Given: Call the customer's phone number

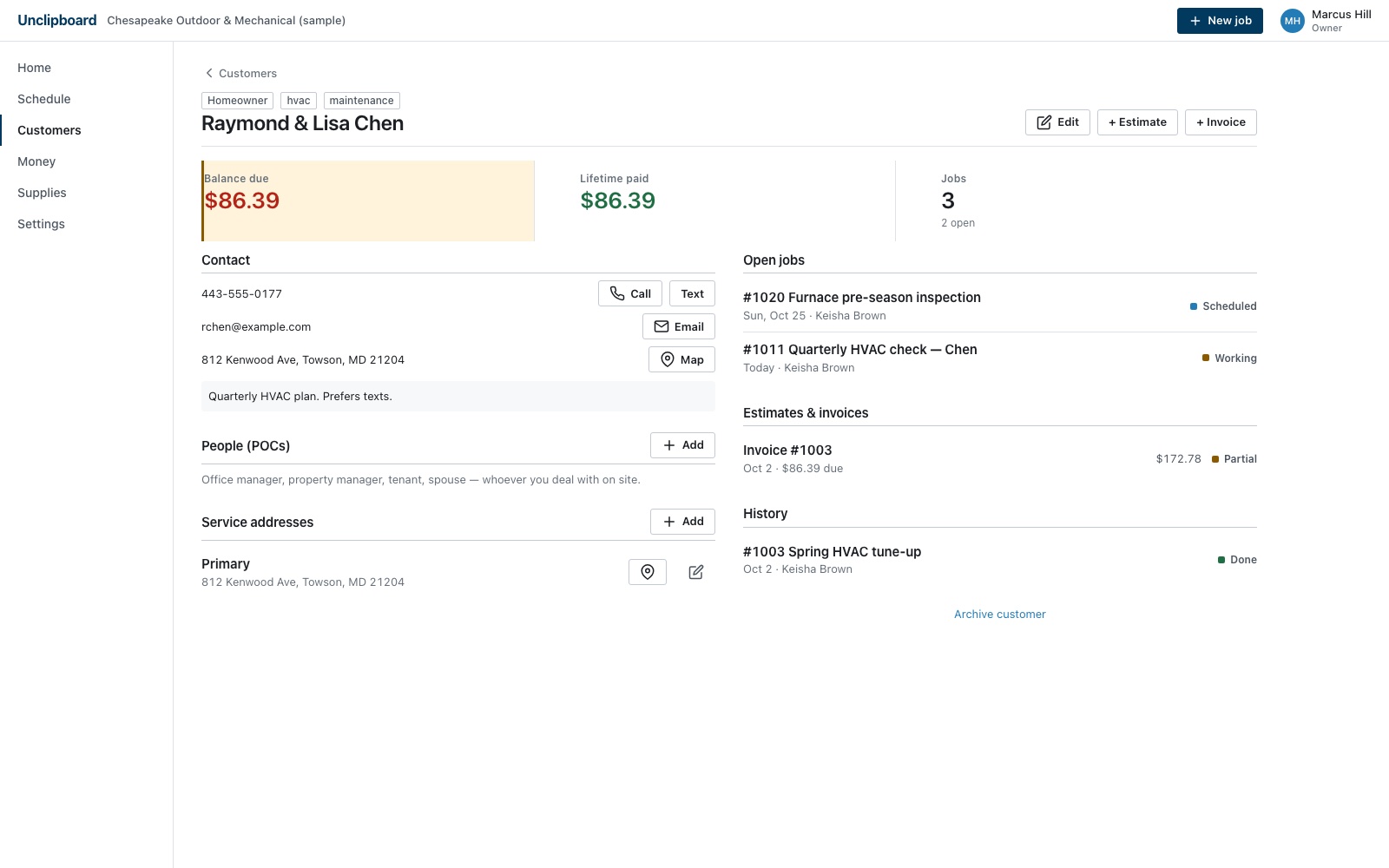Looking at the screenshot, I should pos(630,293).
